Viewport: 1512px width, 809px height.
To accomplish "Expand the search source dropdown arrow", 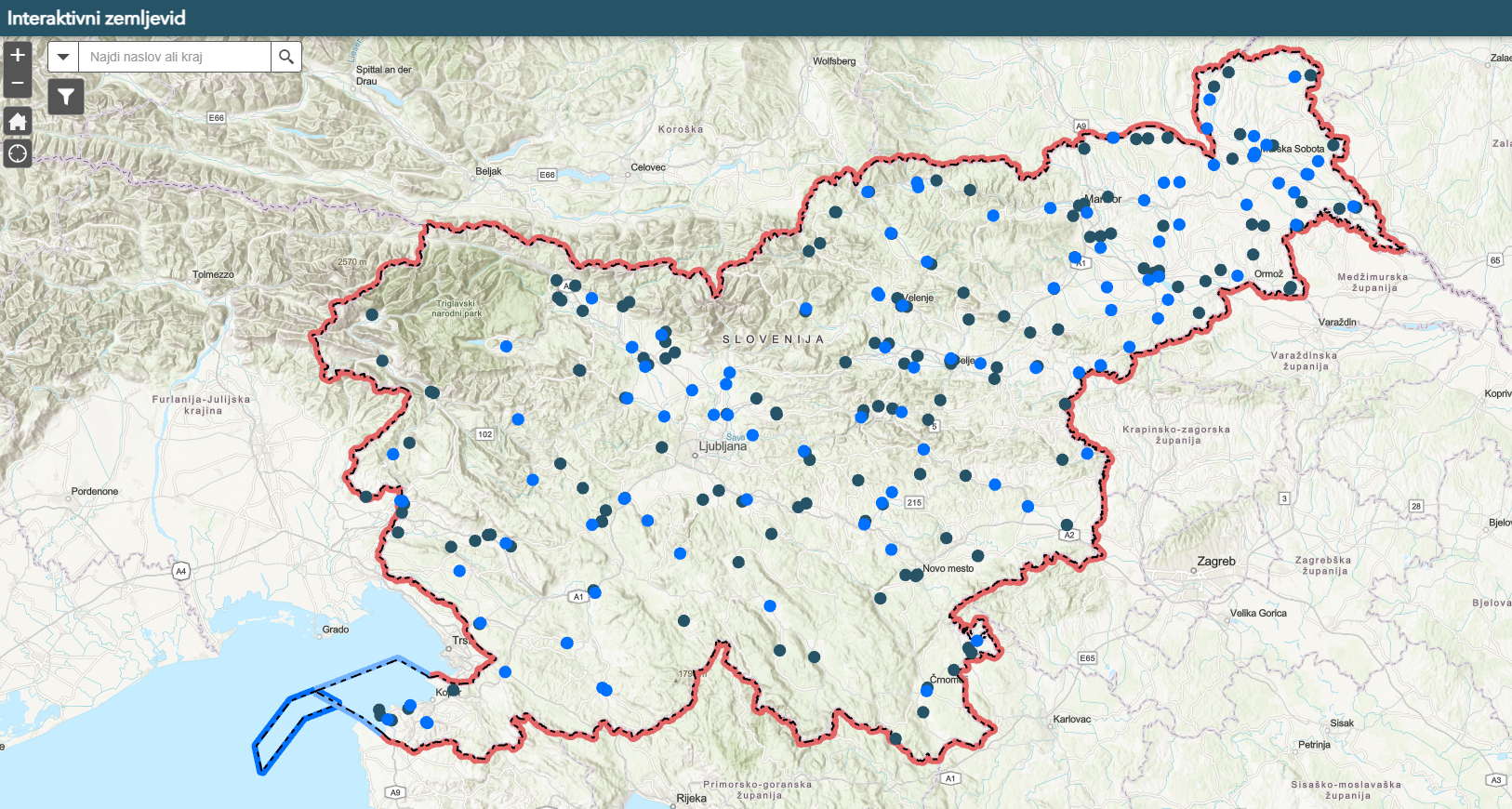I will [x=63, y=57].
